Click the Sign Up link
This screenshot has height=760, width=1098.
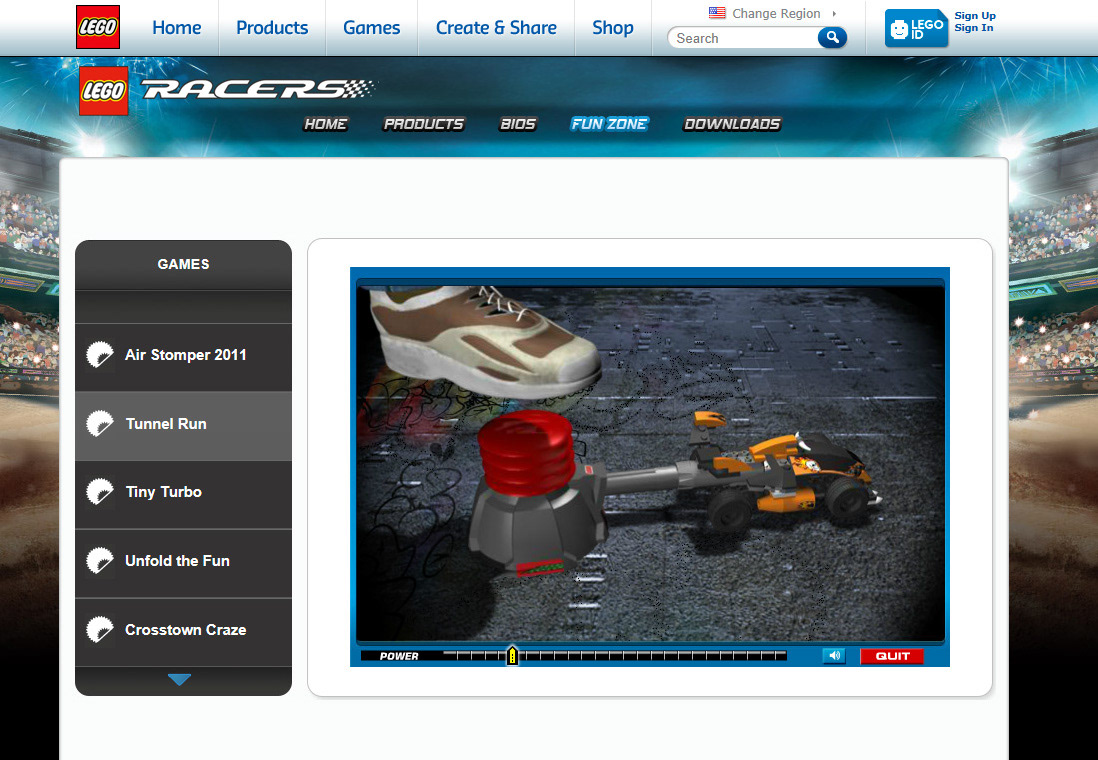(975, 15)
